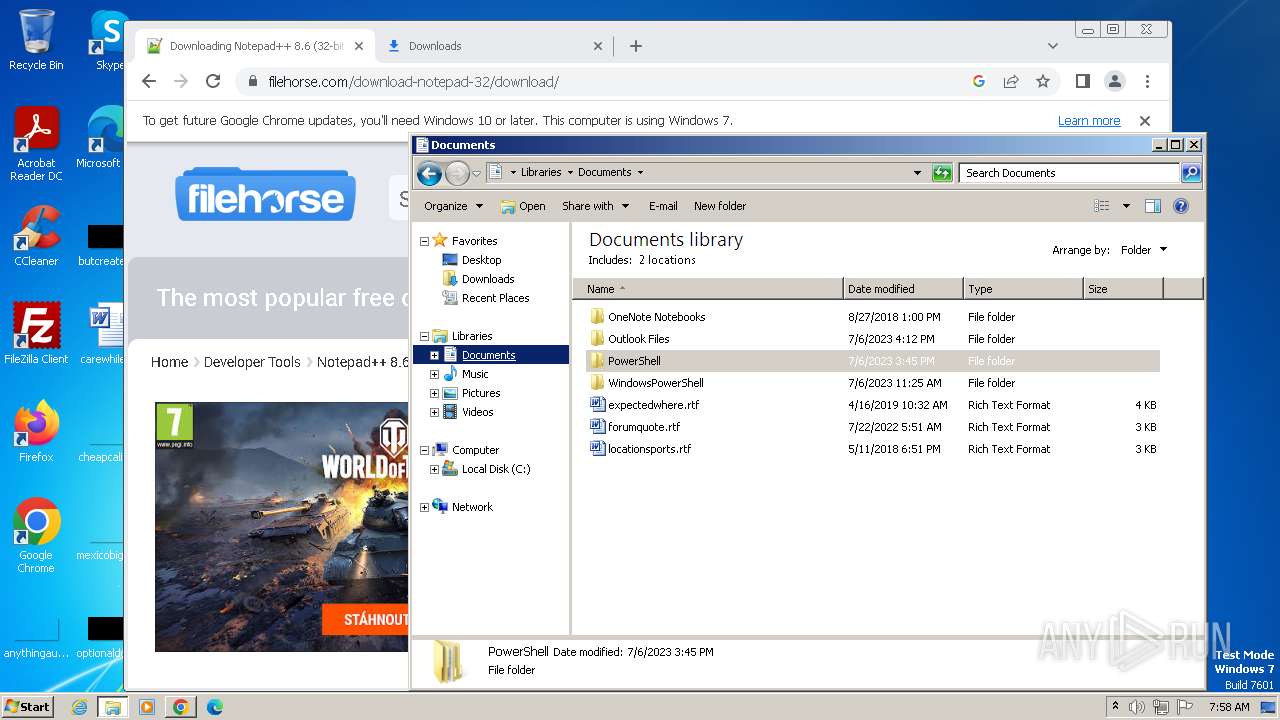Open the address bar history dropdown
Image resolution: width=1280 pixels, height=720 pixels.
pyautogui.click(x=917, y=173)
